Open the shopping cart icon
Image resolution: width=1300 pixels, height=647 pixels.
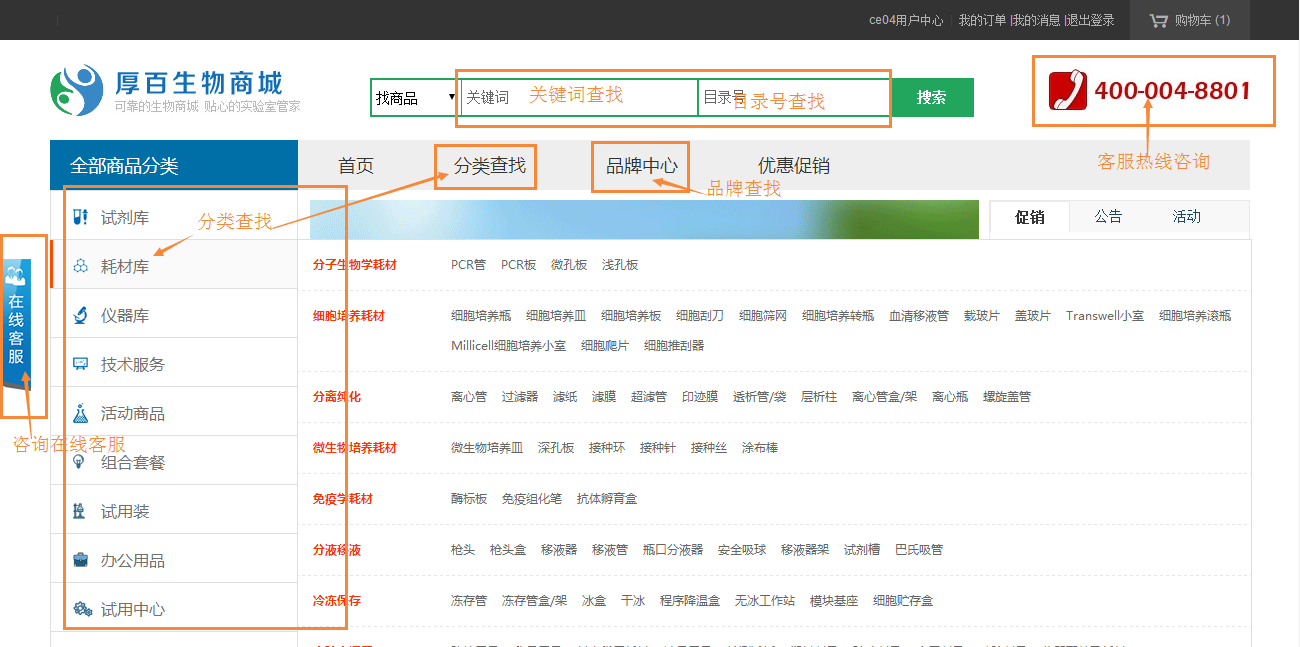tap(1158, 20)
